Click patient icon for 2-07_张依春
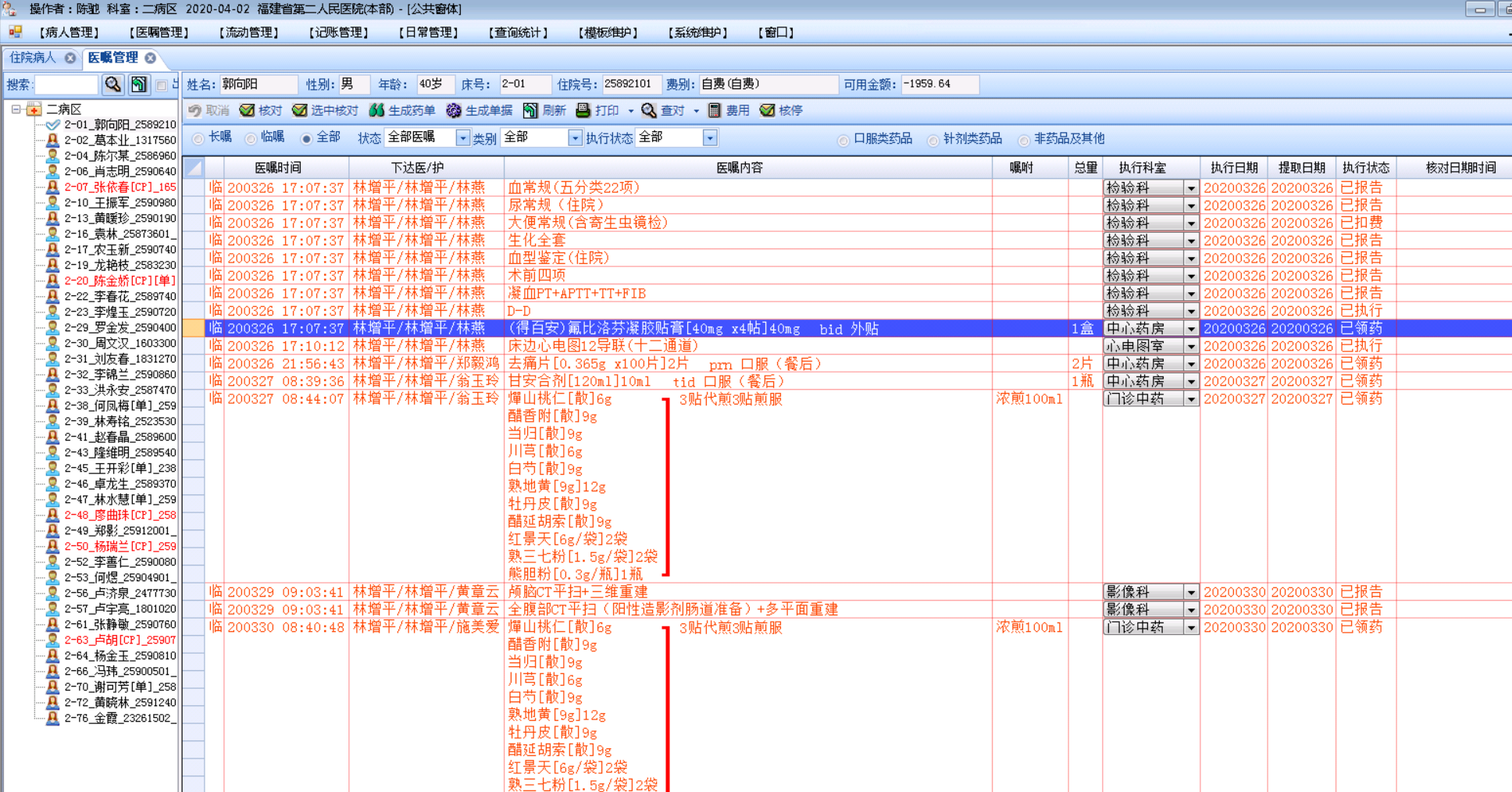1512x792 pixels. pos(52,187)
